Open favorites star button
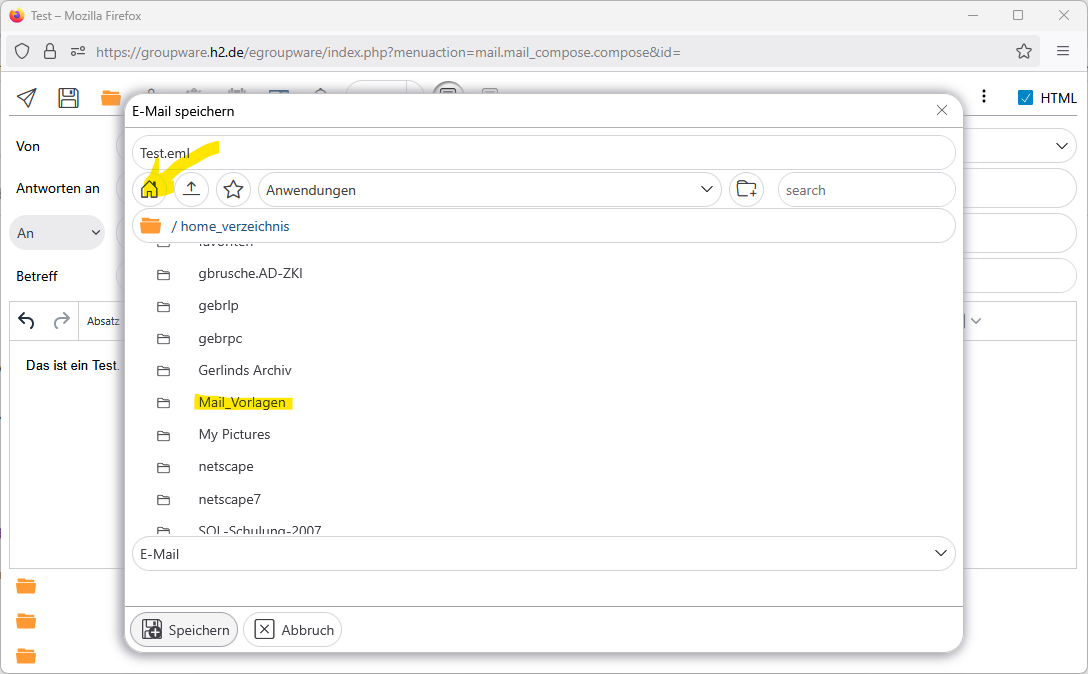This screenshot has width=1088, height=674. [x=233, y=189]
